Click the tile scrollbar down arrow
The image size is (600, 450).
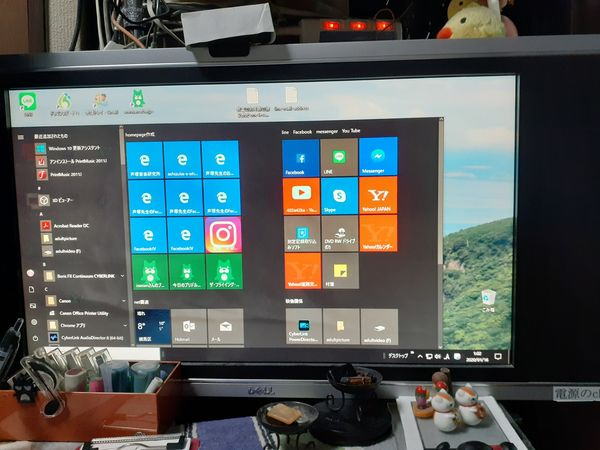click(440, 347)
